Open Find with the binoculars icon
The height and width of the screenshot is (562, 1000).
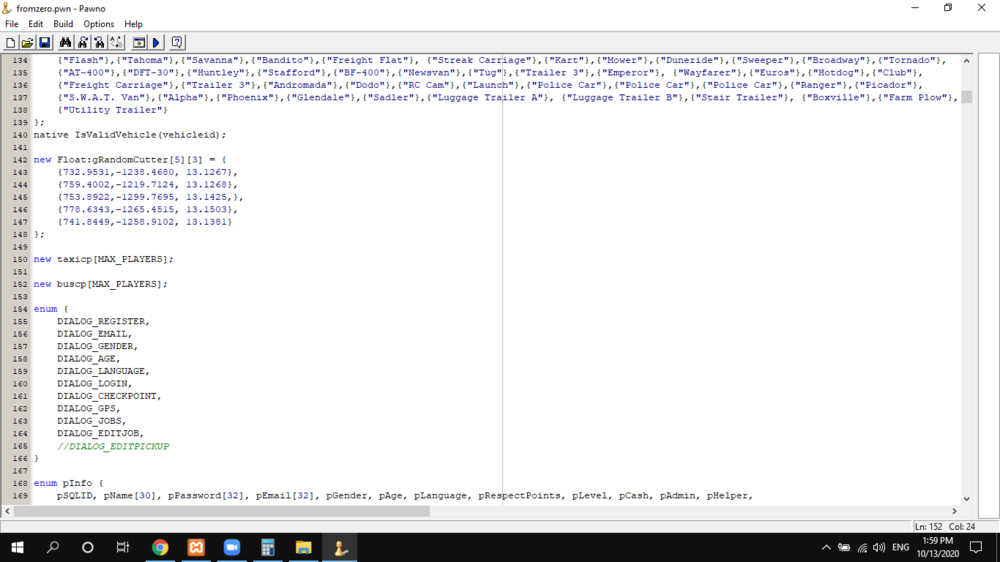tap(65, 43)
